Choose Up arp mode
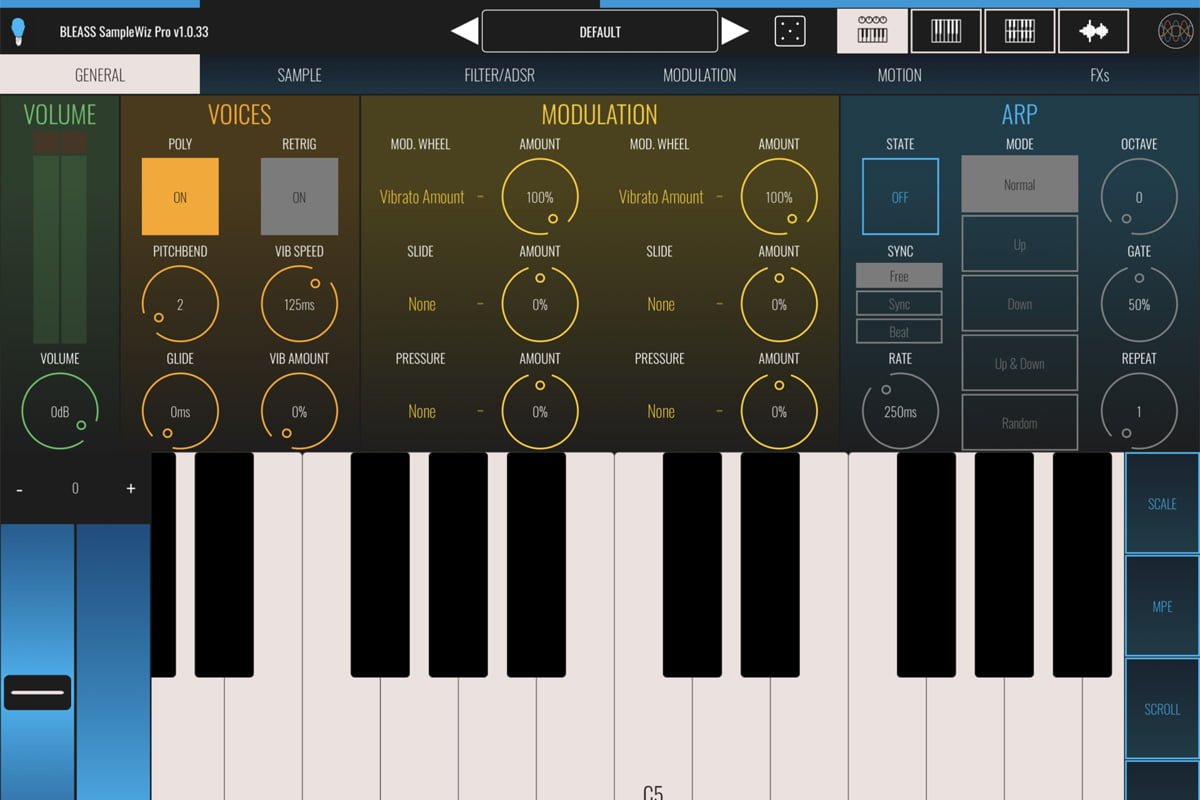1200x800 pixels. (1020, 244)
